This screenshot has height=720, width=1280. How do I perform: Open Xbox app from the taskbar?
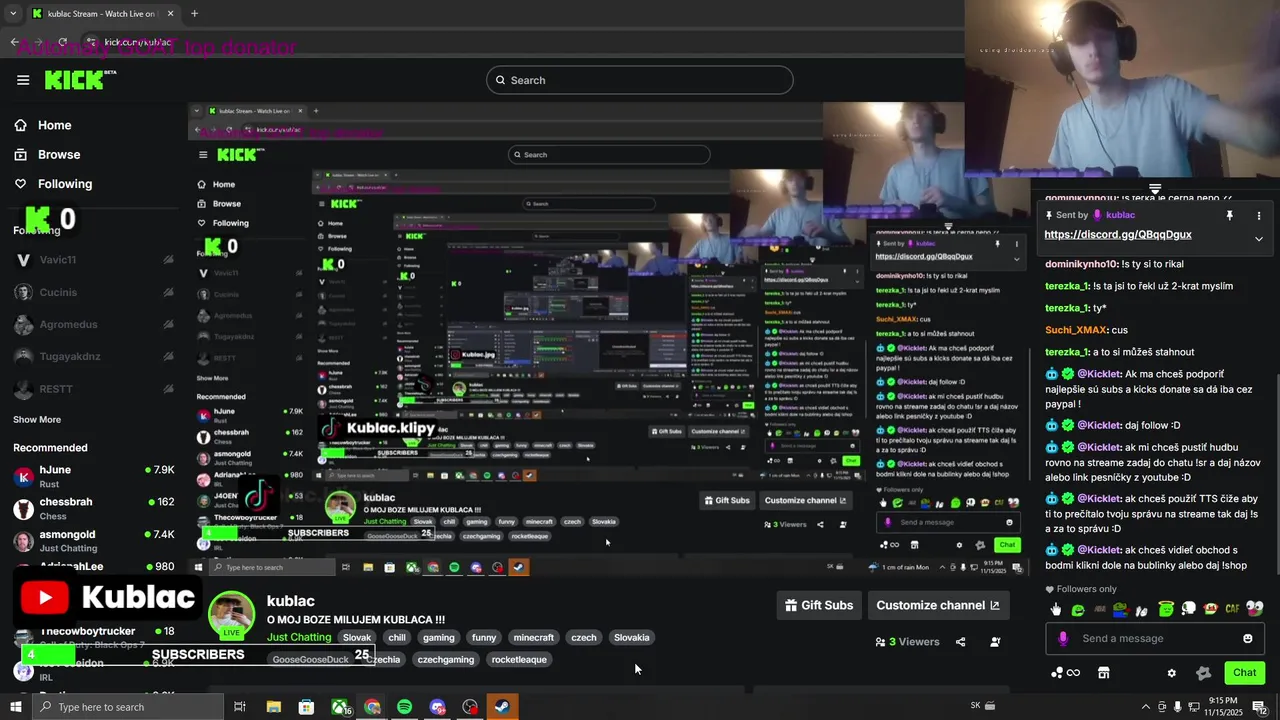[340, 707]
